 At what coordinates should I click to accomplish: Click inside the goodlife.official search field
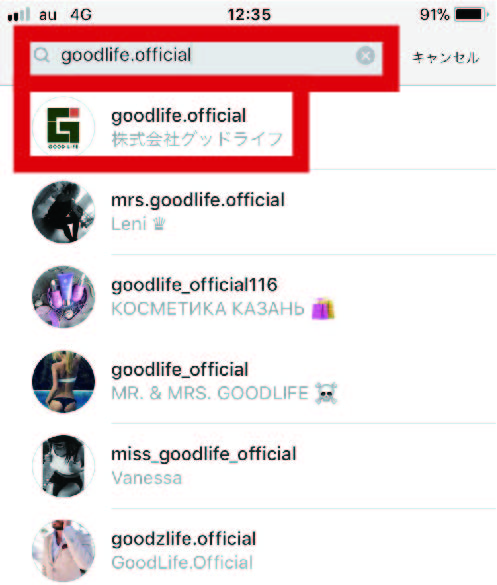click(206, 57)
